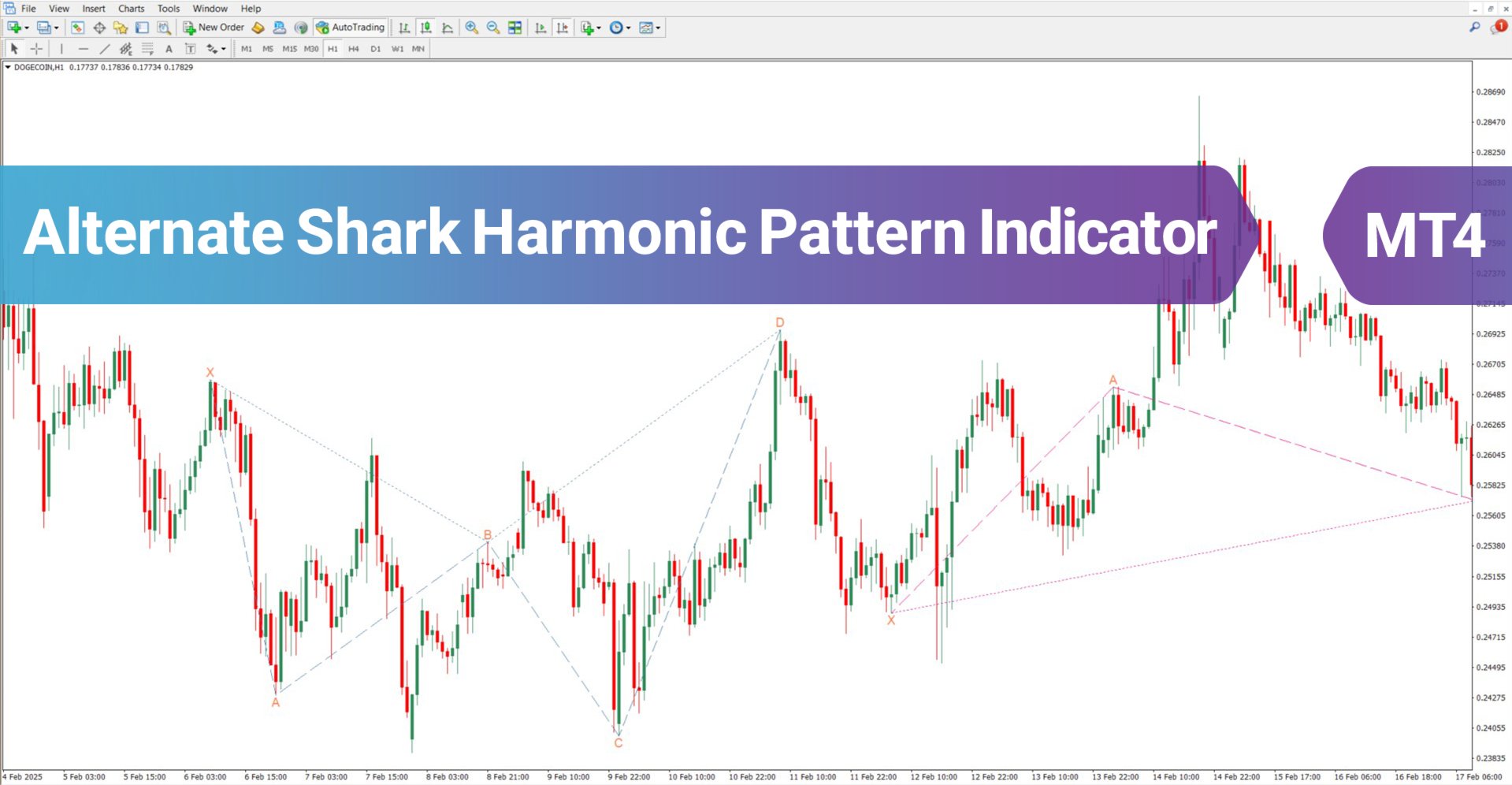Open the Data Window crosshair icon
This screenshot has height=785, width=1512.
click(99, 28)
